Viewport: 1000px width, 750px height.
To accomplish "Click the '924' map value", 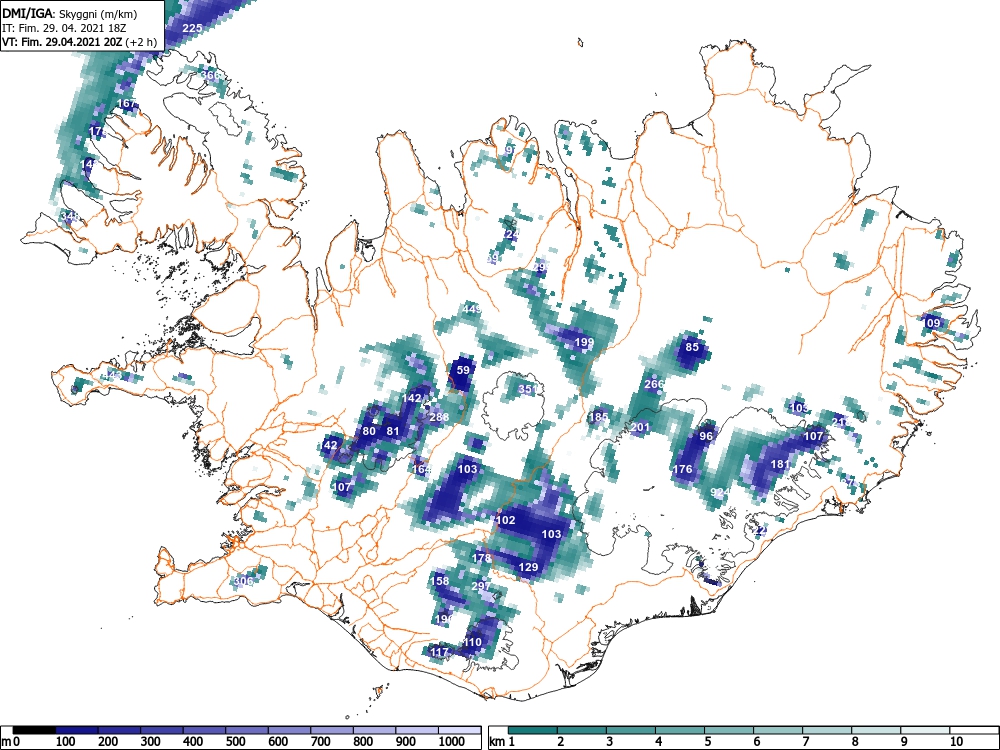I will pyautogui.click(x=720, y=492).
